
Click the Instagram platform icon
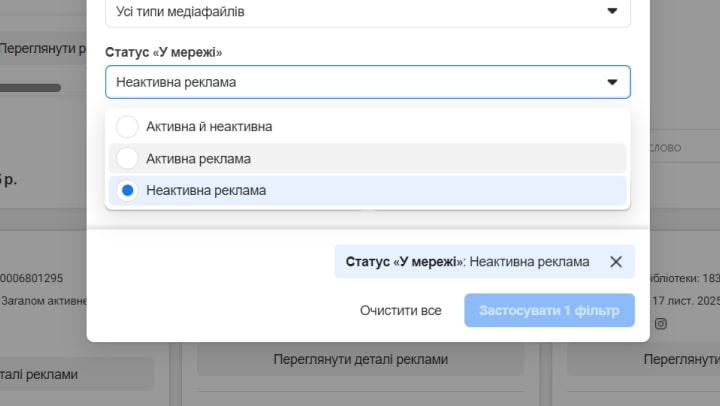coord(661,323)
